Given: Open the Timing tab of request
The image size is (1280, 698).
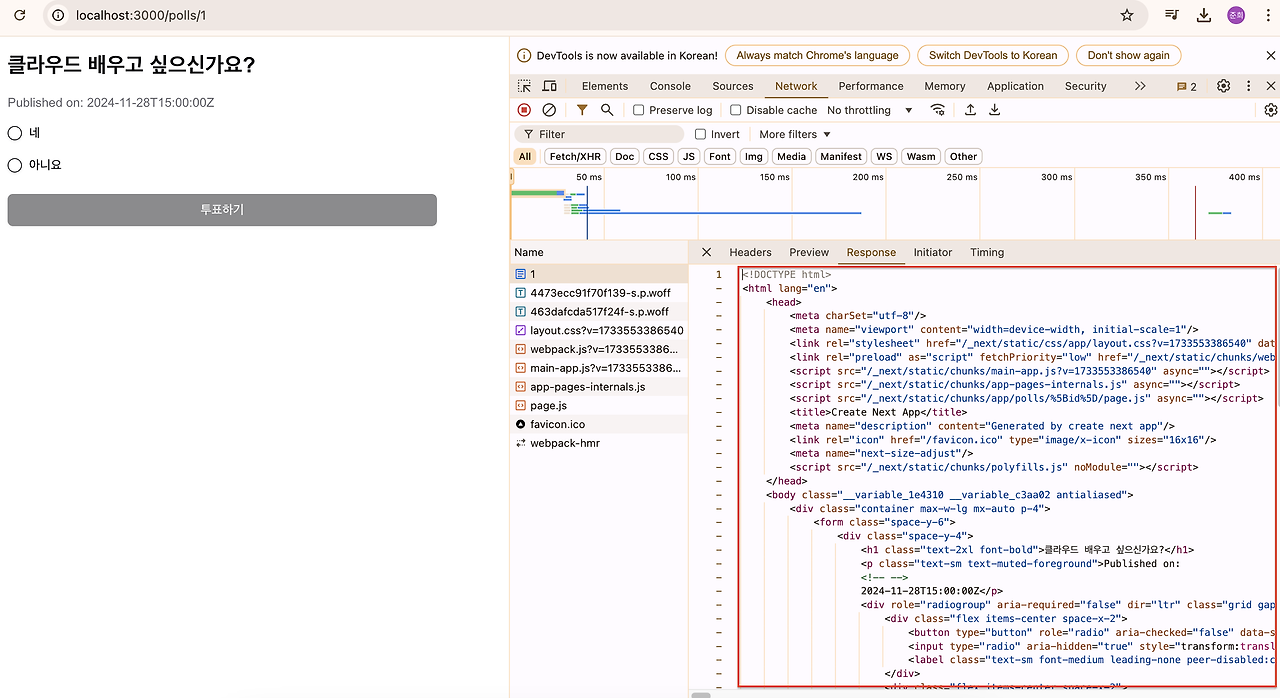Looking at the screenshot, I should point(987,252).
